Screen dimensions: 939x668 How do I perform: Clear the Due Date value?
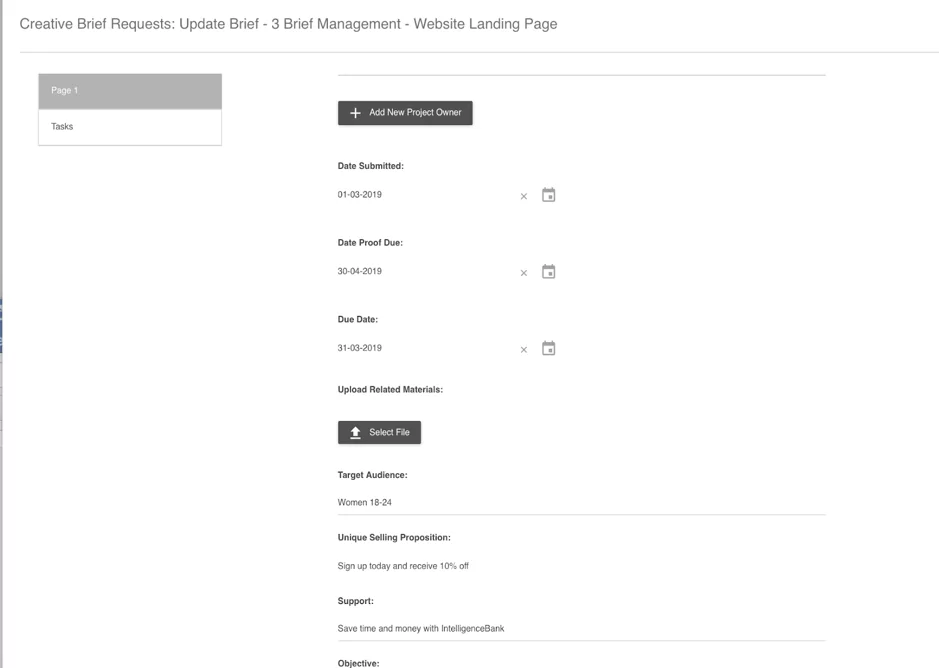click(x=524, y=350)
